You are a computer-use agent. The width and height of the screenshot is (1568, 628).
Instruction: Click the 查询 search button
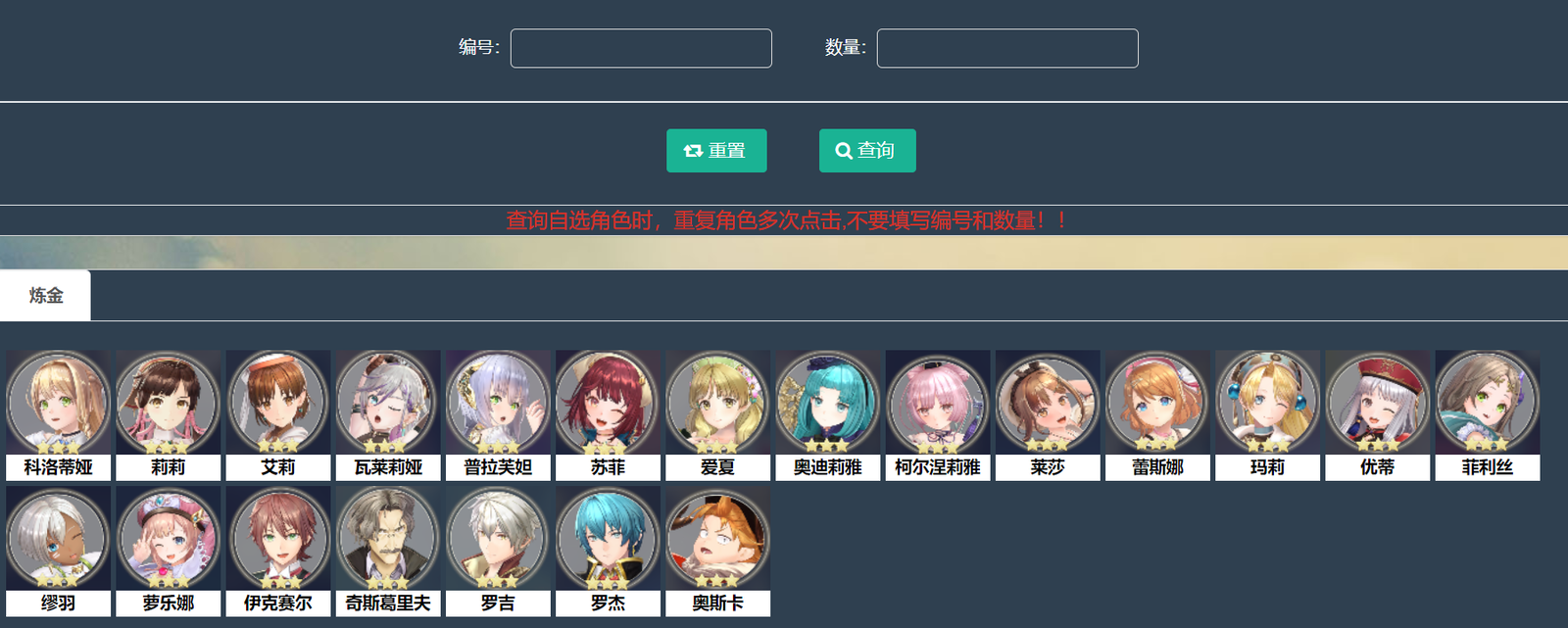point(867,151)
